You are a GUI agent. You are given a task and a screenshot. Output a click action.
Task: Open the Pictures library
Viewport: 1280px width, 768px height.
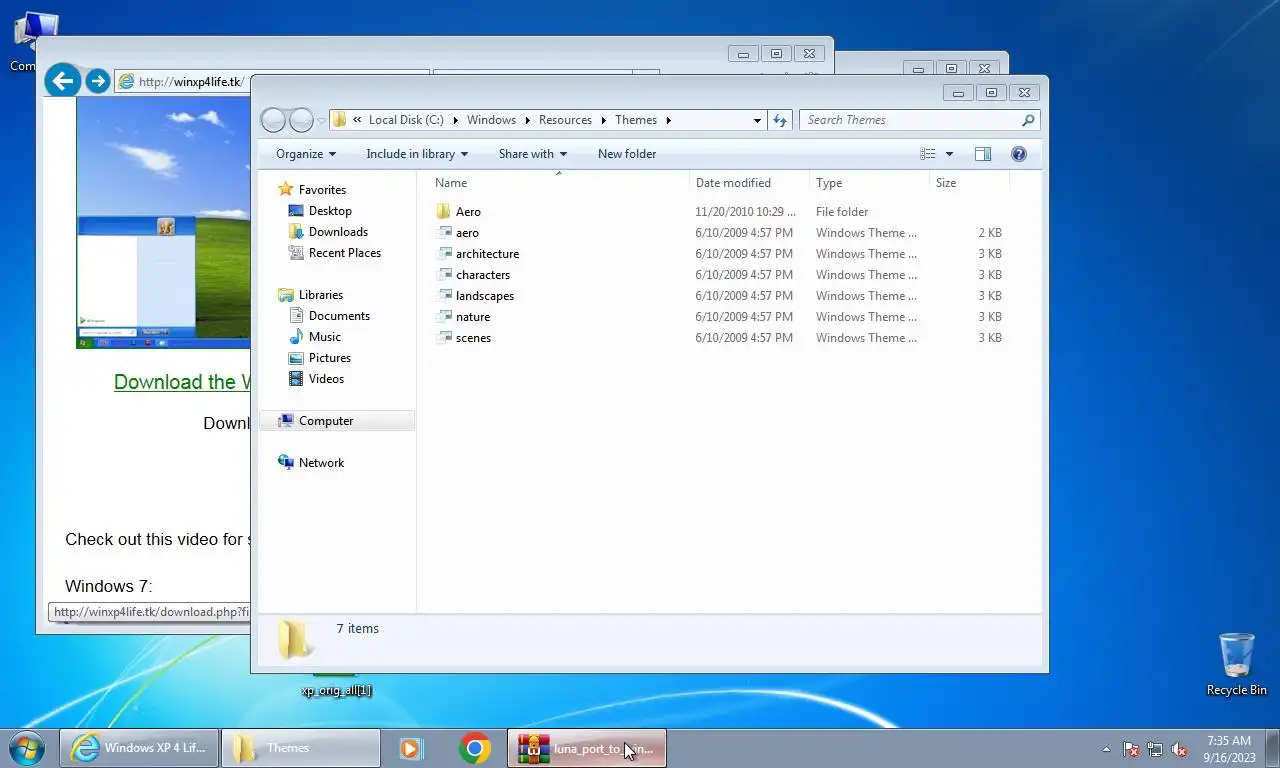329,358
